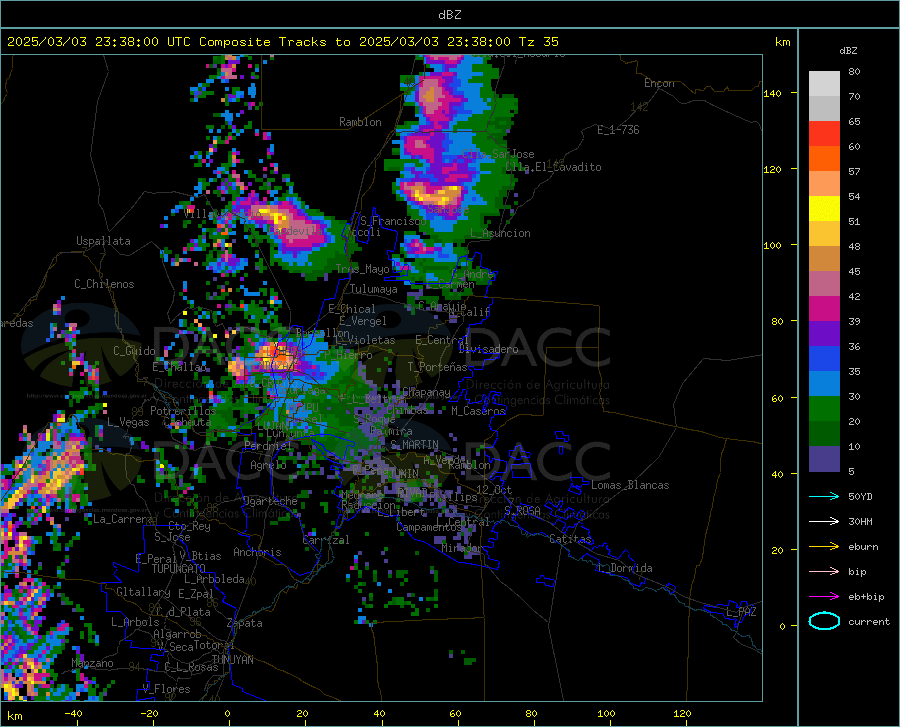
Task: Select the L_Vegas map label
Action: tap(128, 422)
